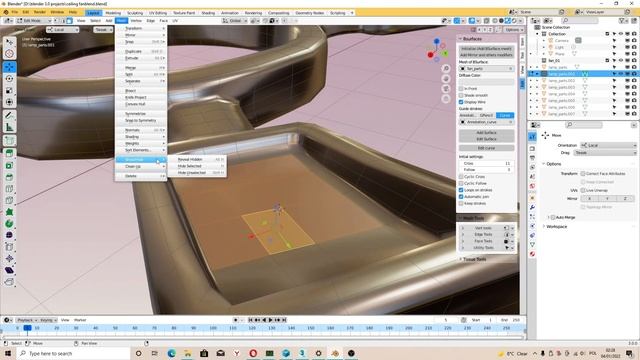Enable Correct Face Attributes
The image size is (640, 360).
click(583, 173)
